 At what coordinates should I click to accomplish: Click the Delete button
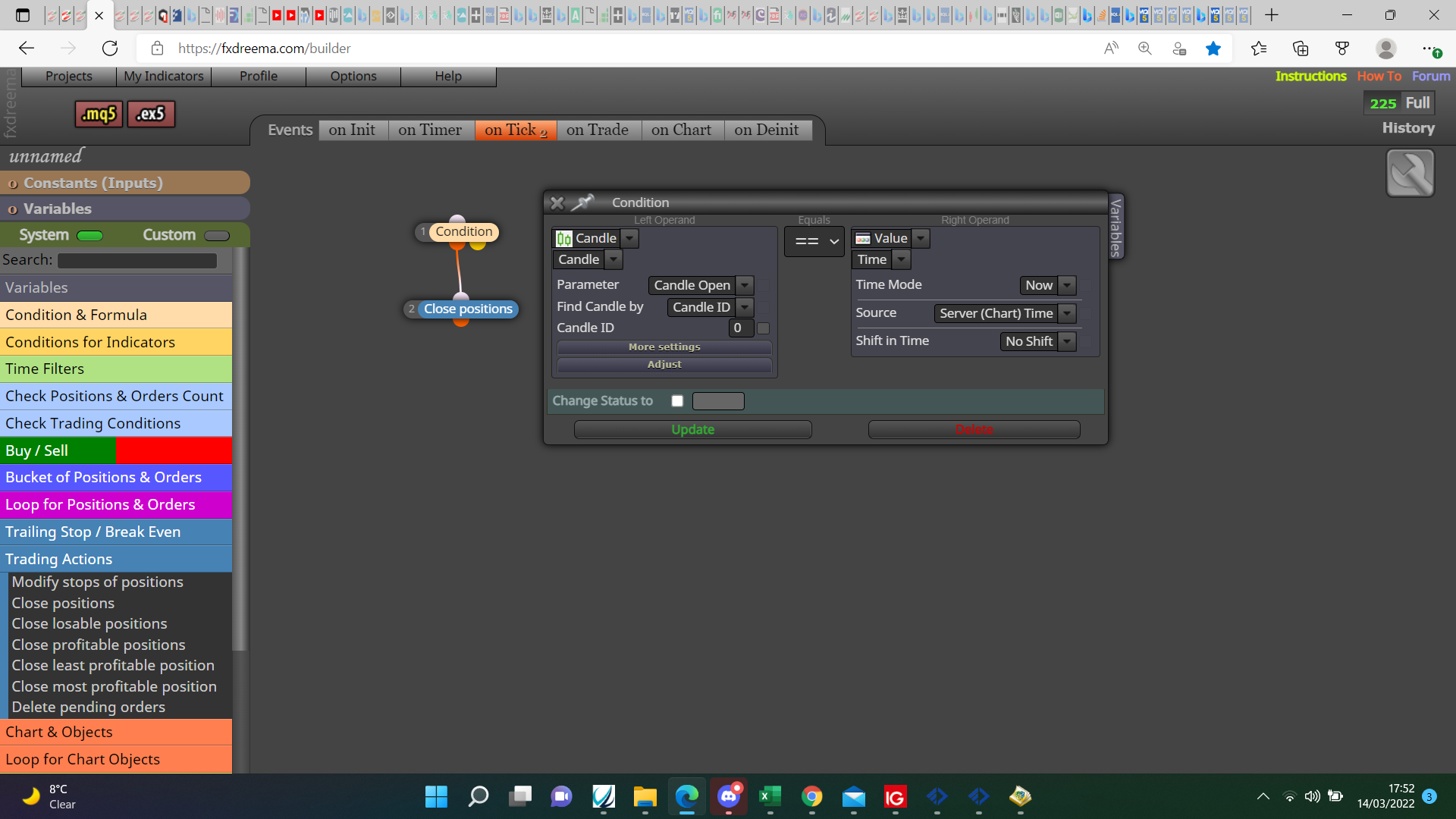pos(974,430)
